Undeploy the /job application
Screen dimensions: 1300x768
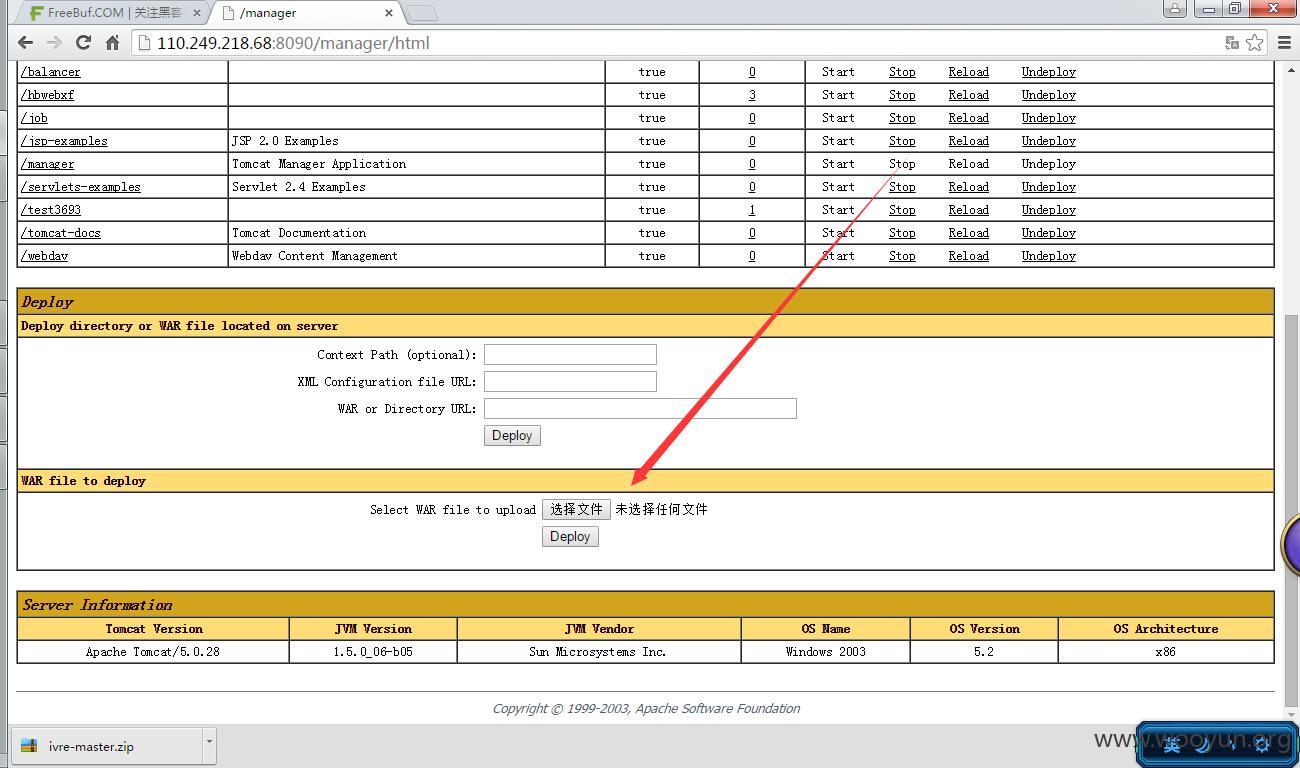tap(1049, 118)
